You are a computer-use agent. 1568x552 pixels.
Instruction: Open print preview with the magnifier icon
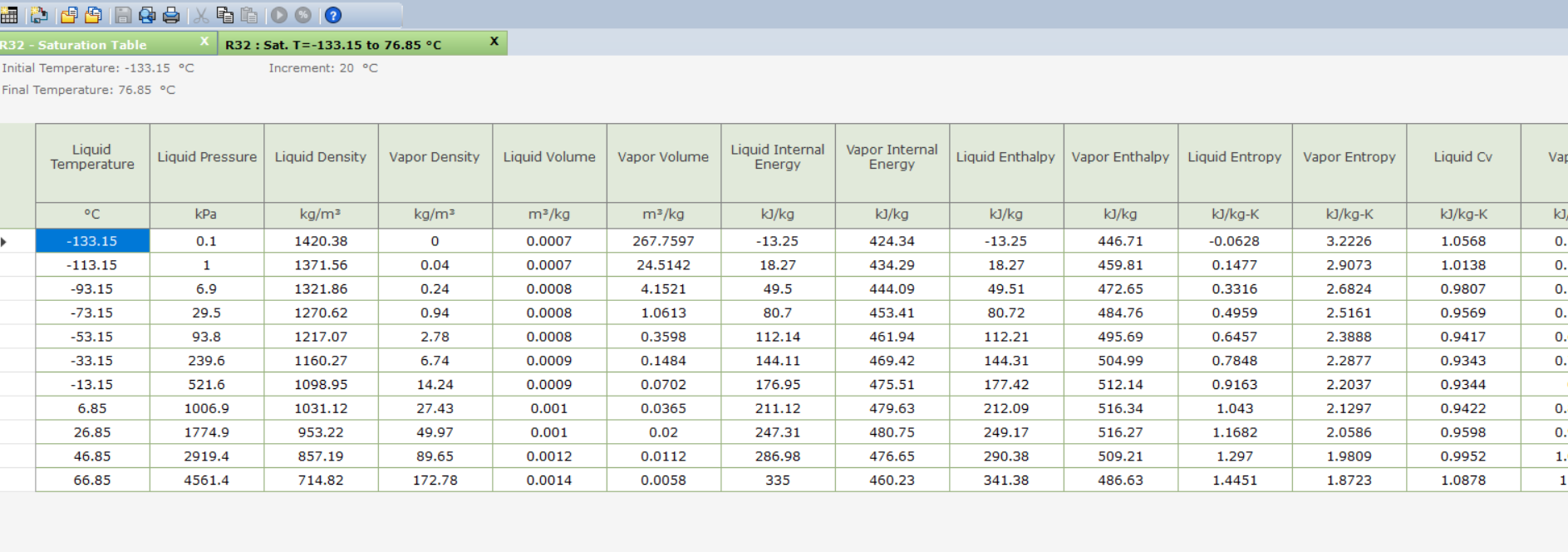pyautogui.click(x=147, y=15)
